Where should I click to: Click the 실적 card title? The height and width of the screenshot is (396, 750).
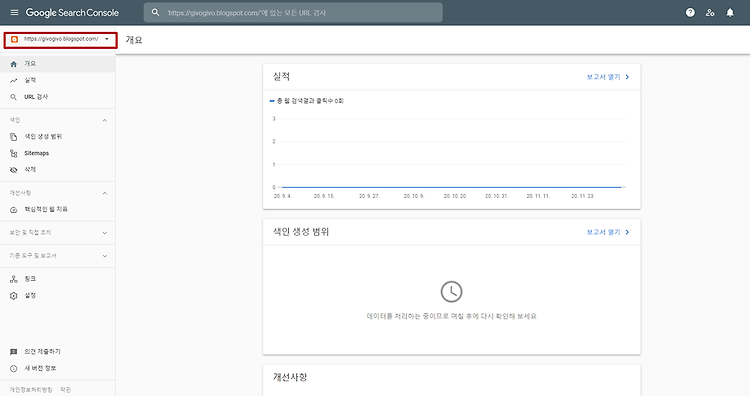[281, 77]
